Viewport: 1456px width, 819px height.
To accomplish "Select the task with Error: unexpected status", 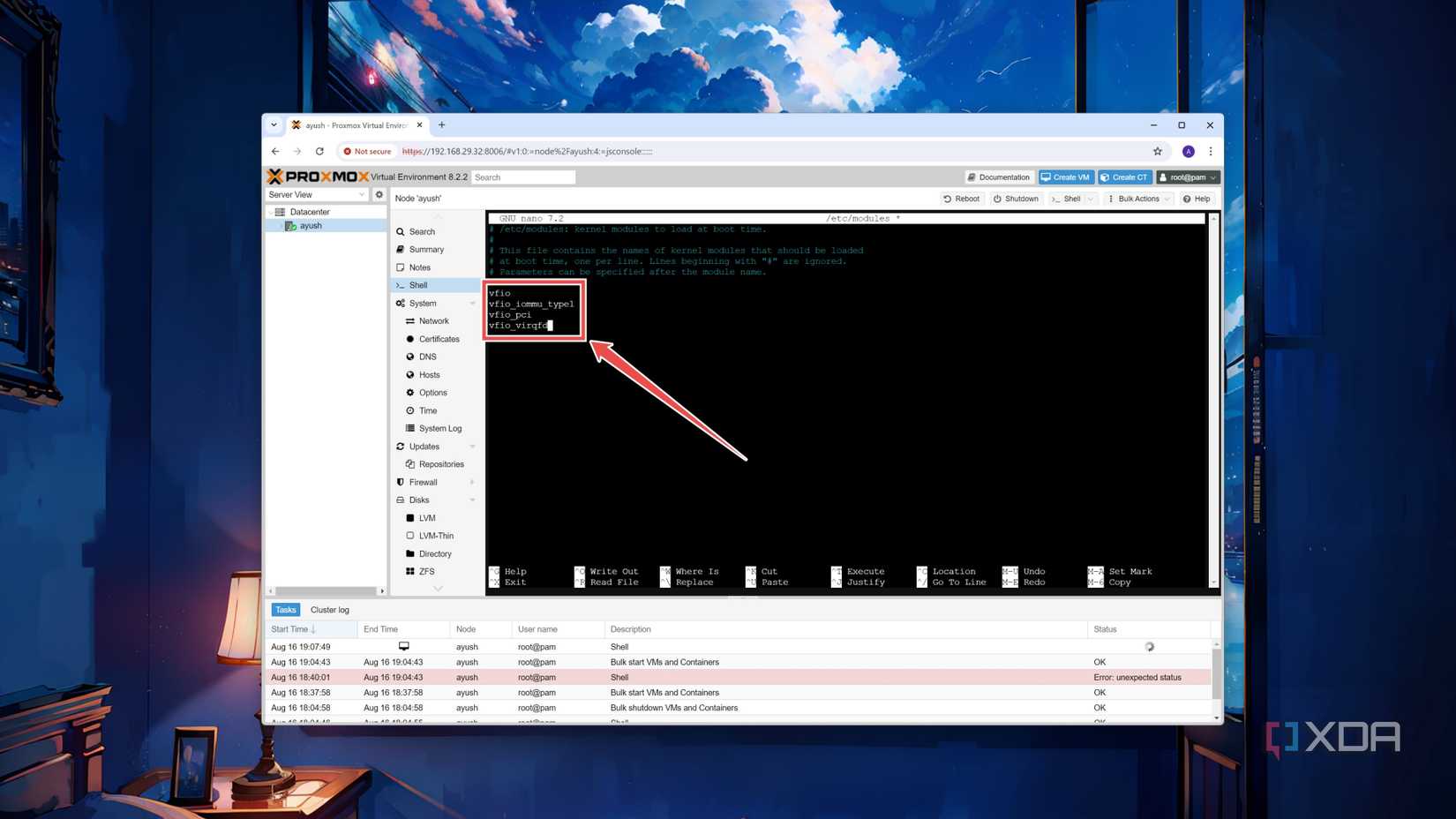I will pyautogui.click(x=739, y=678).
